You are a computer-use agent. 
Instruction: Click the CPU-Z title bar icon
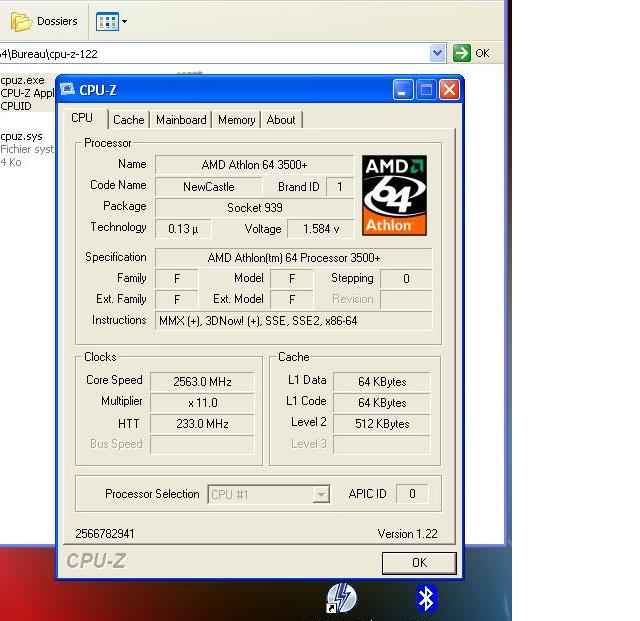pyautogui.click(x=68, y=90)
